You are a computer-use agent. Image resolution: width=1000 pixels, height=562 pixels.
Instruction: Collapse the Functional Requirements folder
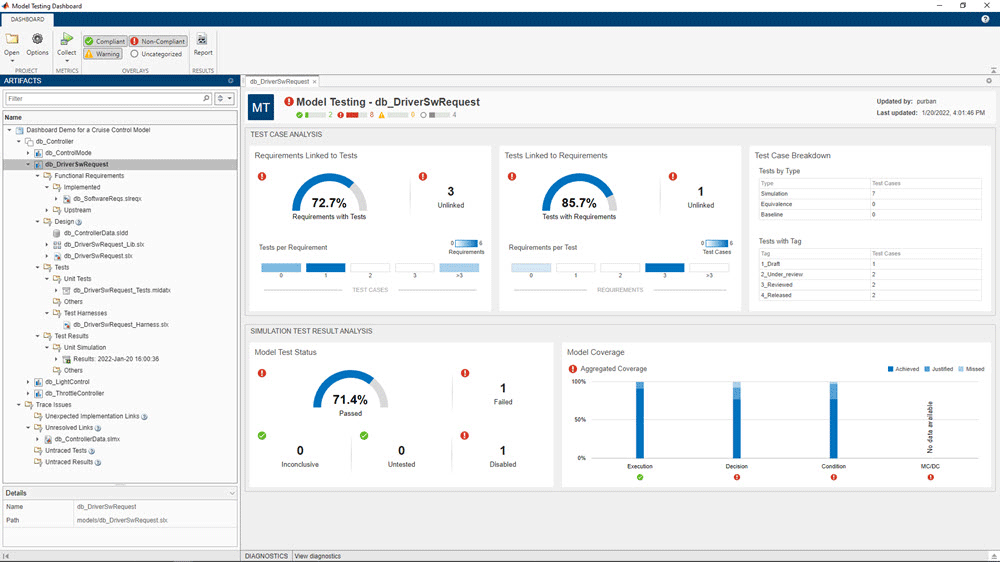coord(46,176)
